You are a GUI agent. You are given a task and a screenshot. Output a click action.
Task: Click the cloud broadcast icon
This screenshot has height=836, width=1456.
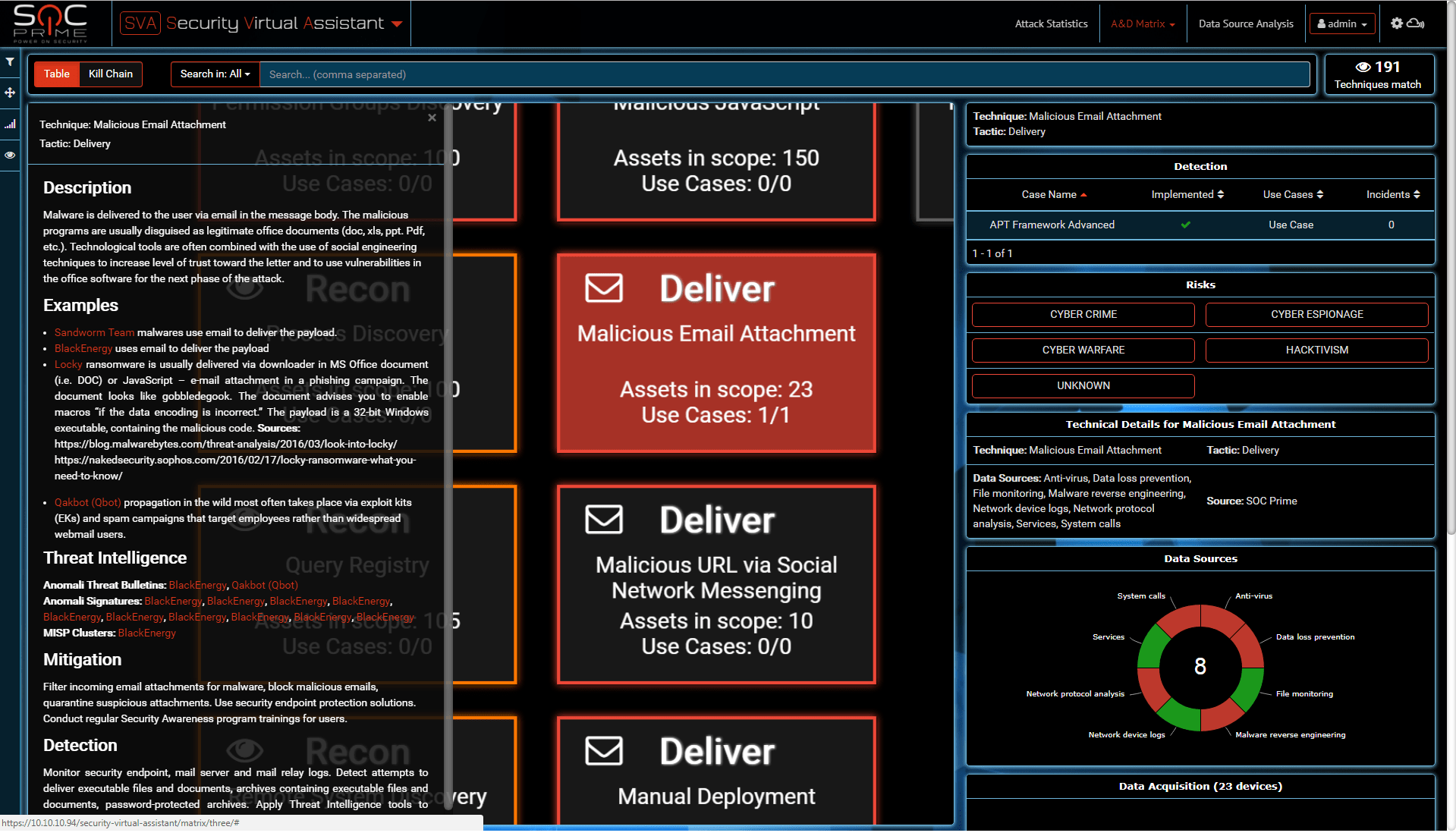click(1416, 24)
